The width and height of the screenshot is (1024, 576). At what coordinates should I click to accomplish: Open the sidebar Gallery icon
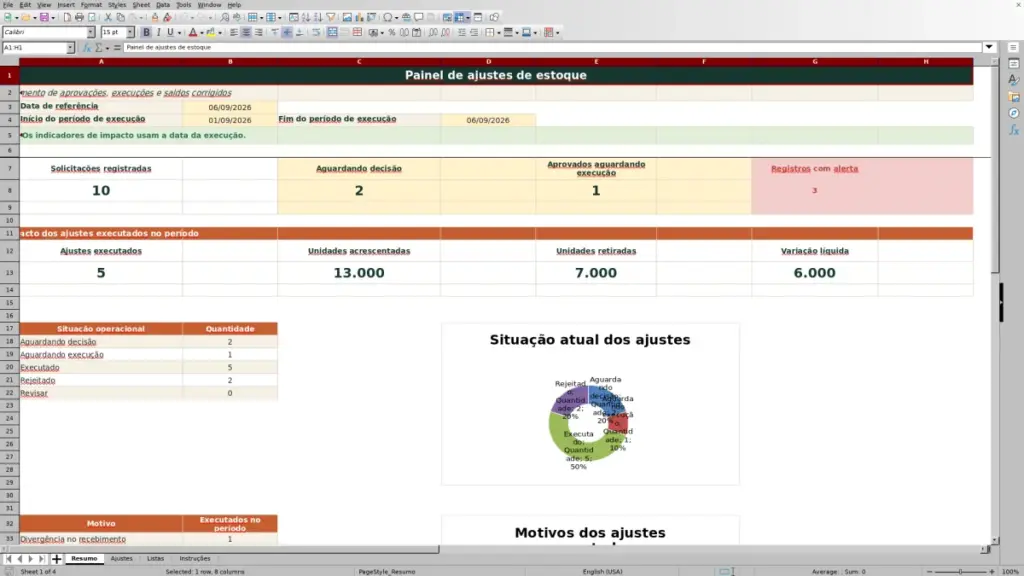tap(1014, 97)
